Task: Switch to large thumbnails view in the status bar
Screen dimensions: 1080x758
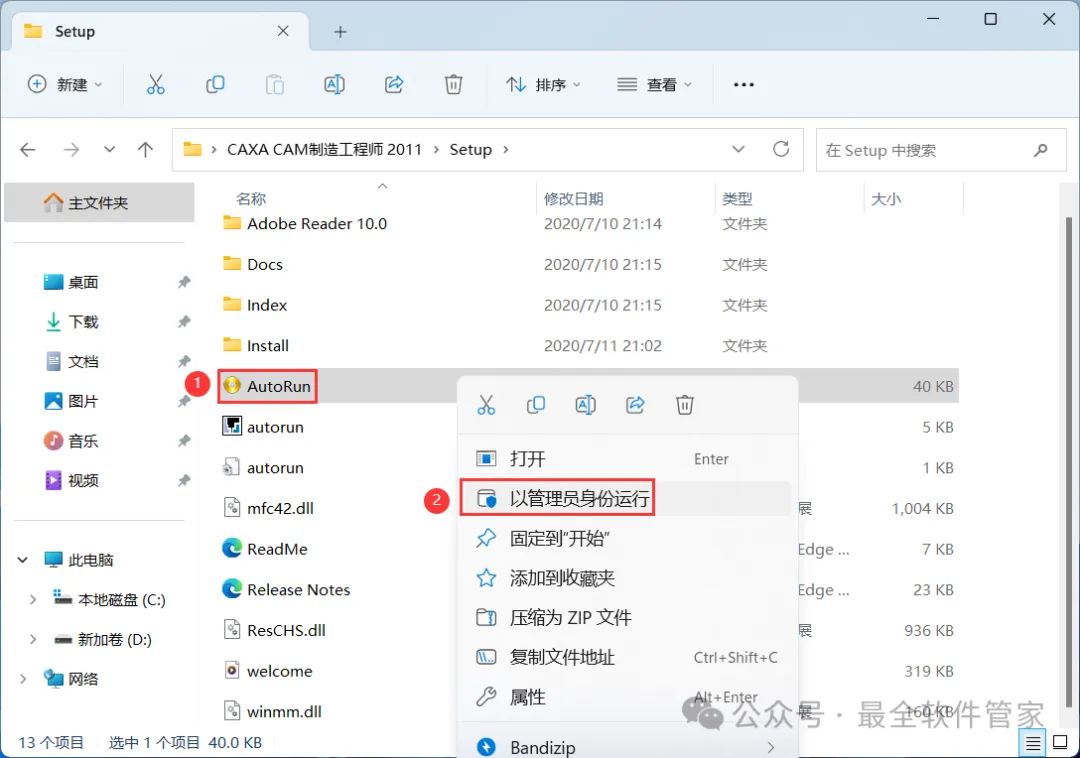Action: click(x=1060, y=743)
